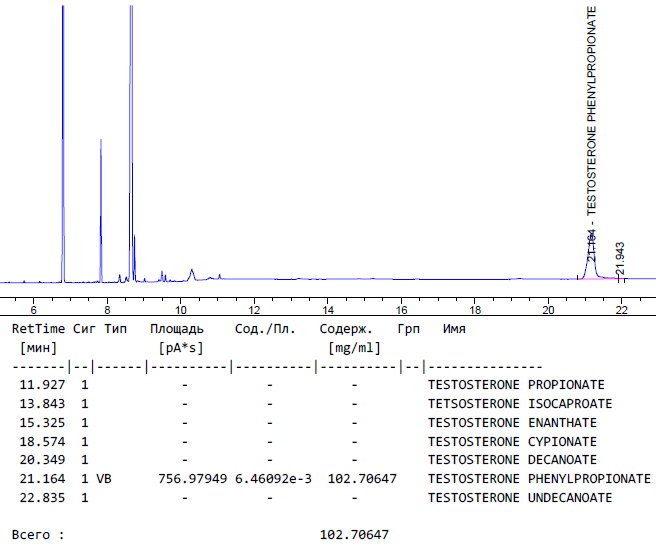Viewport: 656px width, 547px height.
Task: Click the RetTime column header
Action: pos(38,329)
